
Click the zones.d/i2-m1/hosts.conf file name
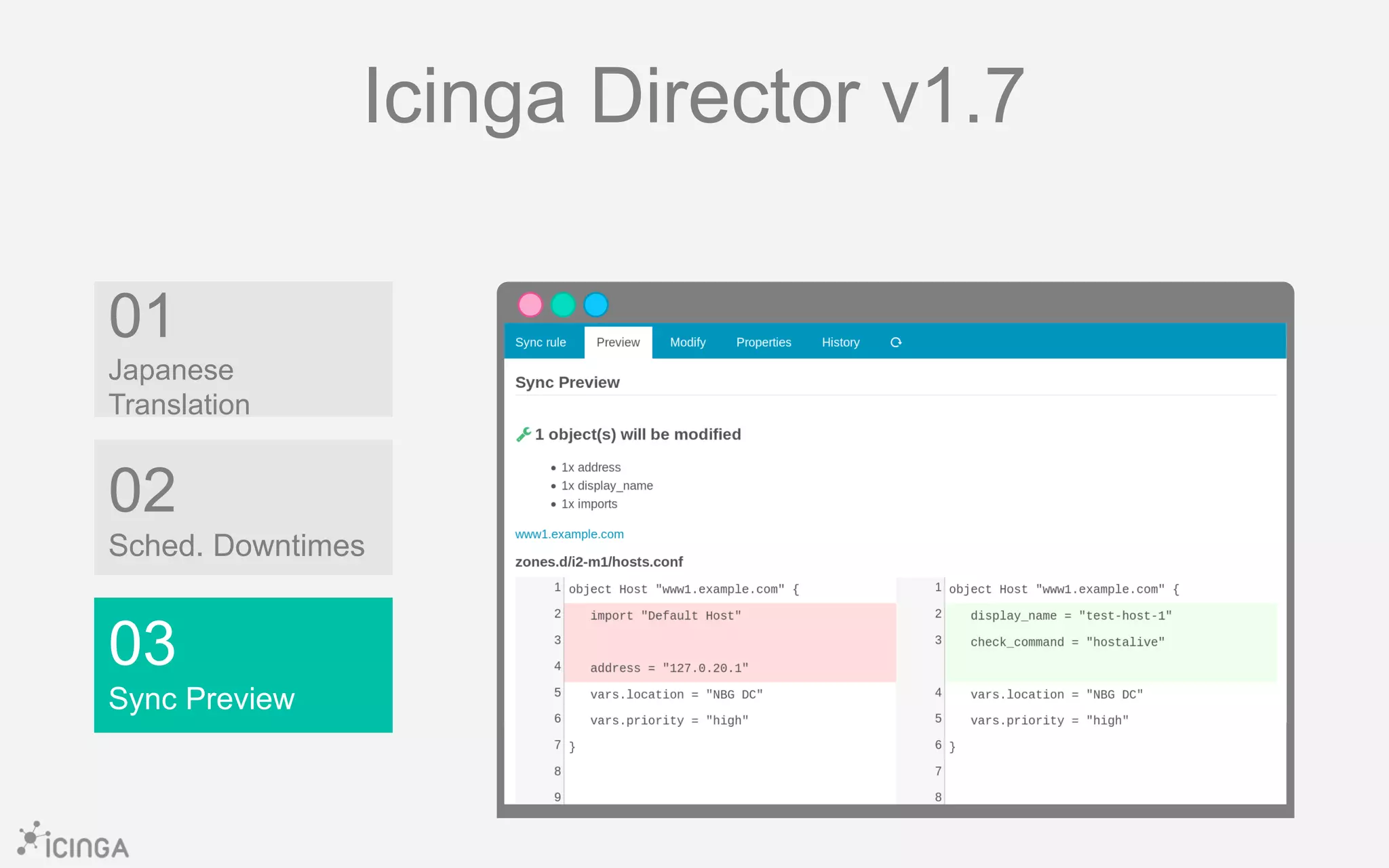(x=599, y=562)
